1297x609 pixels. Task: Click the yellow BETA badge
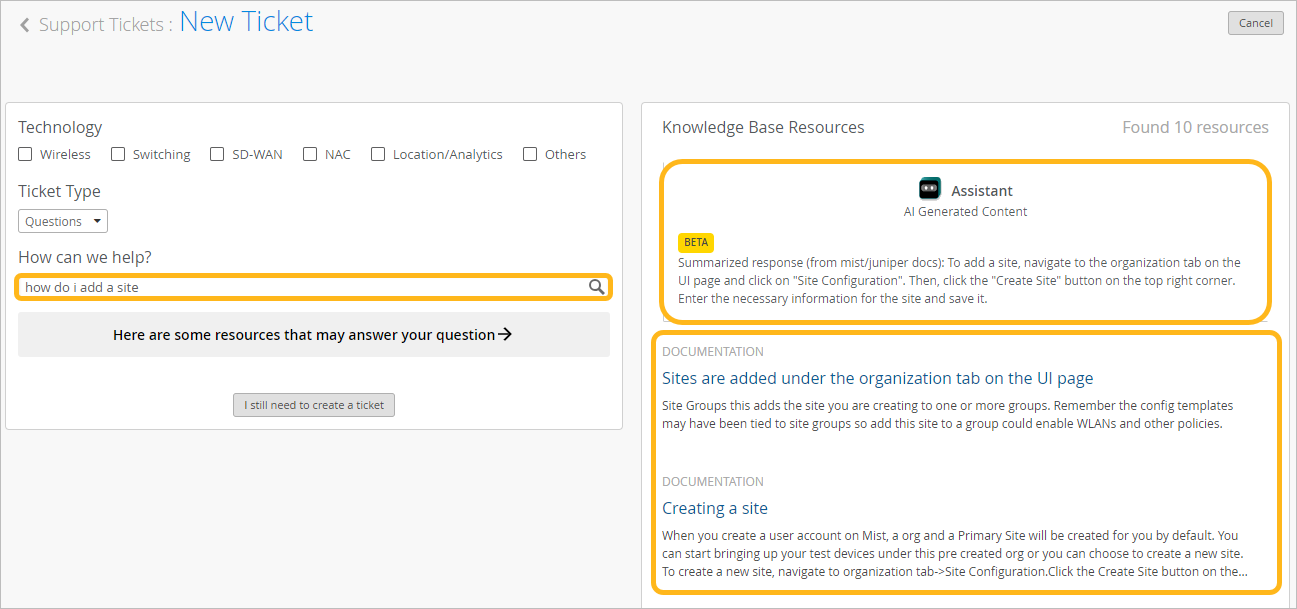(x=696, y=242)
